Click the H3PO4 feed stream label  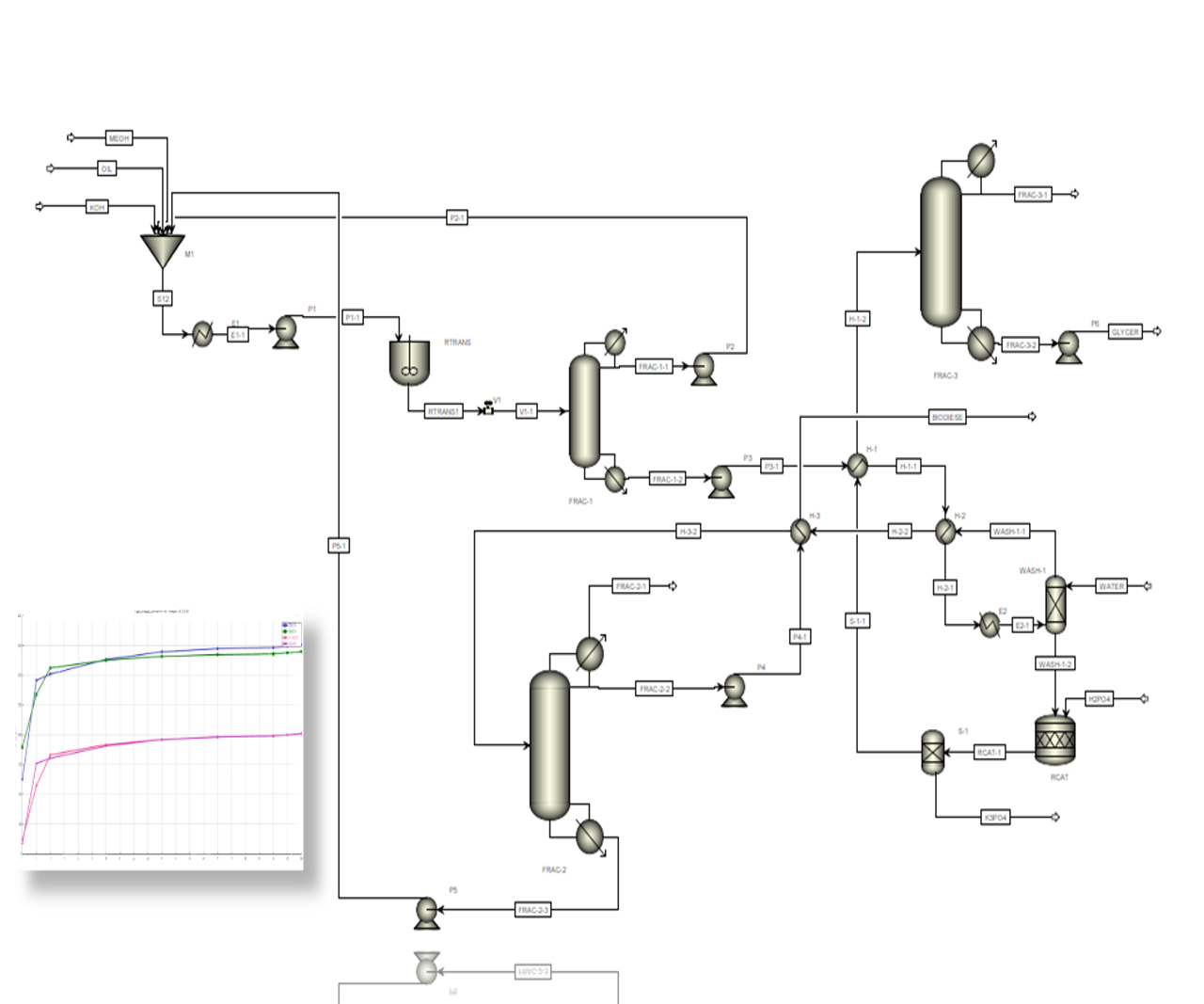pos(1099,699)
